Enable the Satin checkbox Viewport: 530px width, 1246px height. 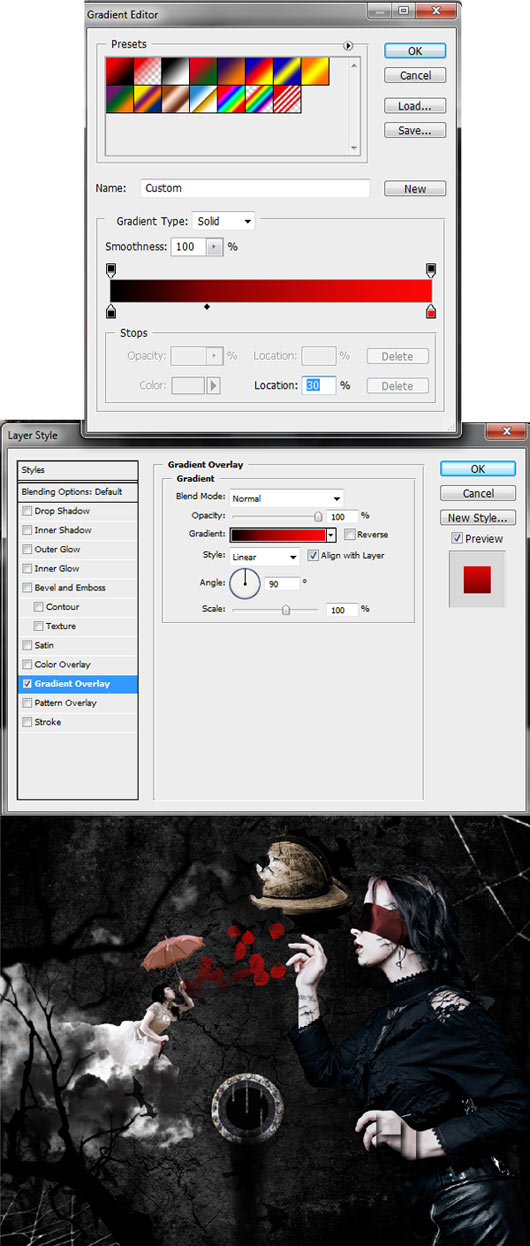[27, 645]
